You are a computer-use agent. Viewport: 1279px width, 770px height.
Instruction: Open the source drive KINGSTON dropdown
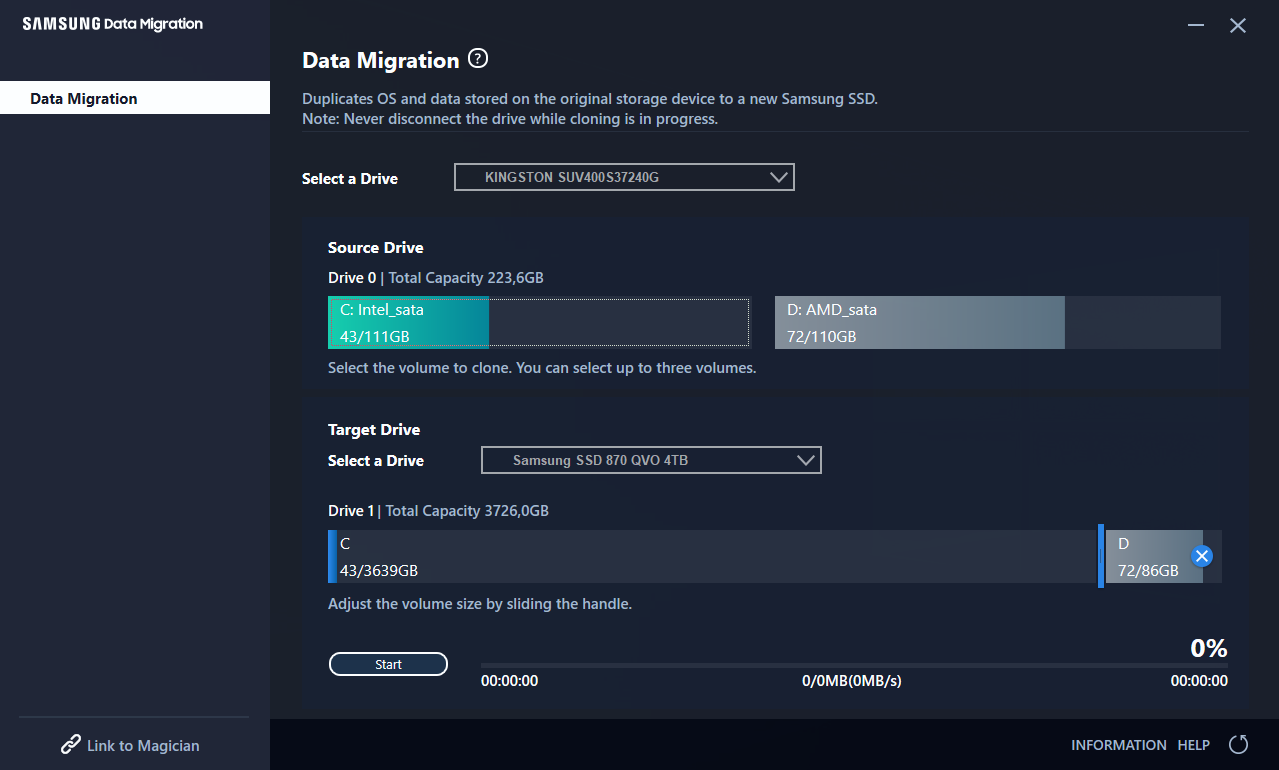[624, 177]
